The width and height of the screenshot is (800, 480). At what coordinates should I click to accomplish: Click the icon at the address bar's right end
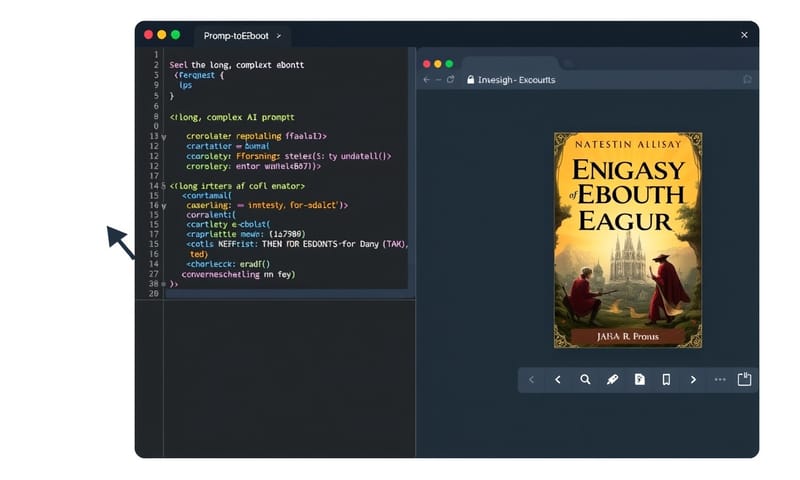746,80
